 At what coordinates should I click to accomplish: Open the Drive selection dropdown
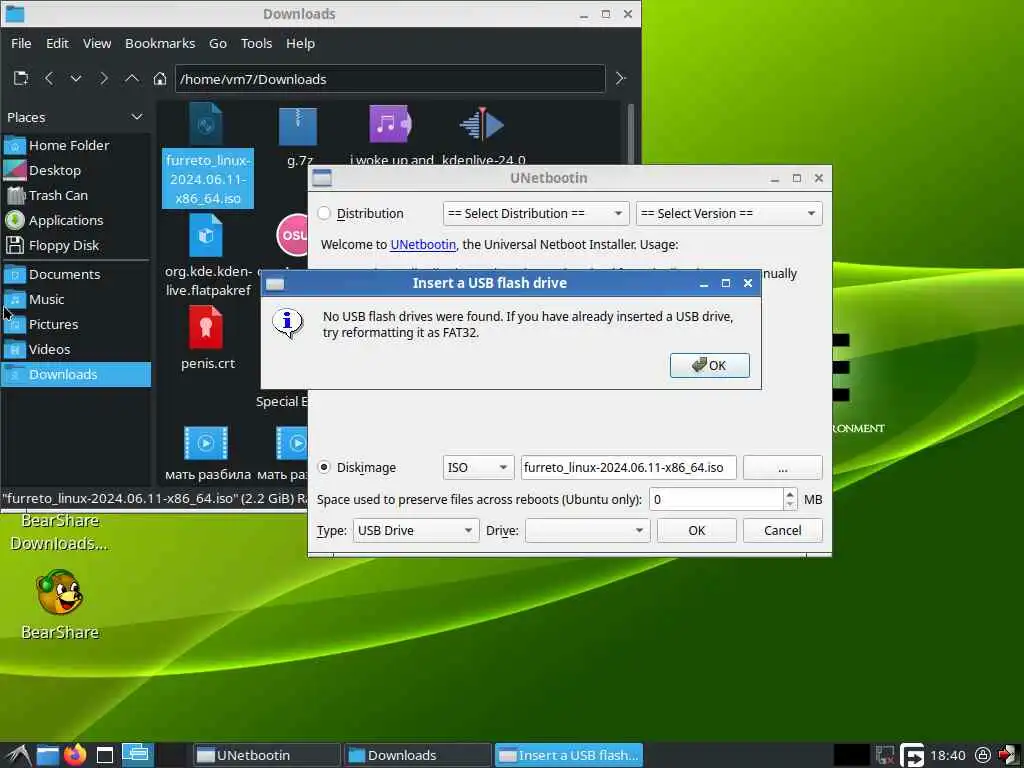pyautogui.click(x=587, y=530)
